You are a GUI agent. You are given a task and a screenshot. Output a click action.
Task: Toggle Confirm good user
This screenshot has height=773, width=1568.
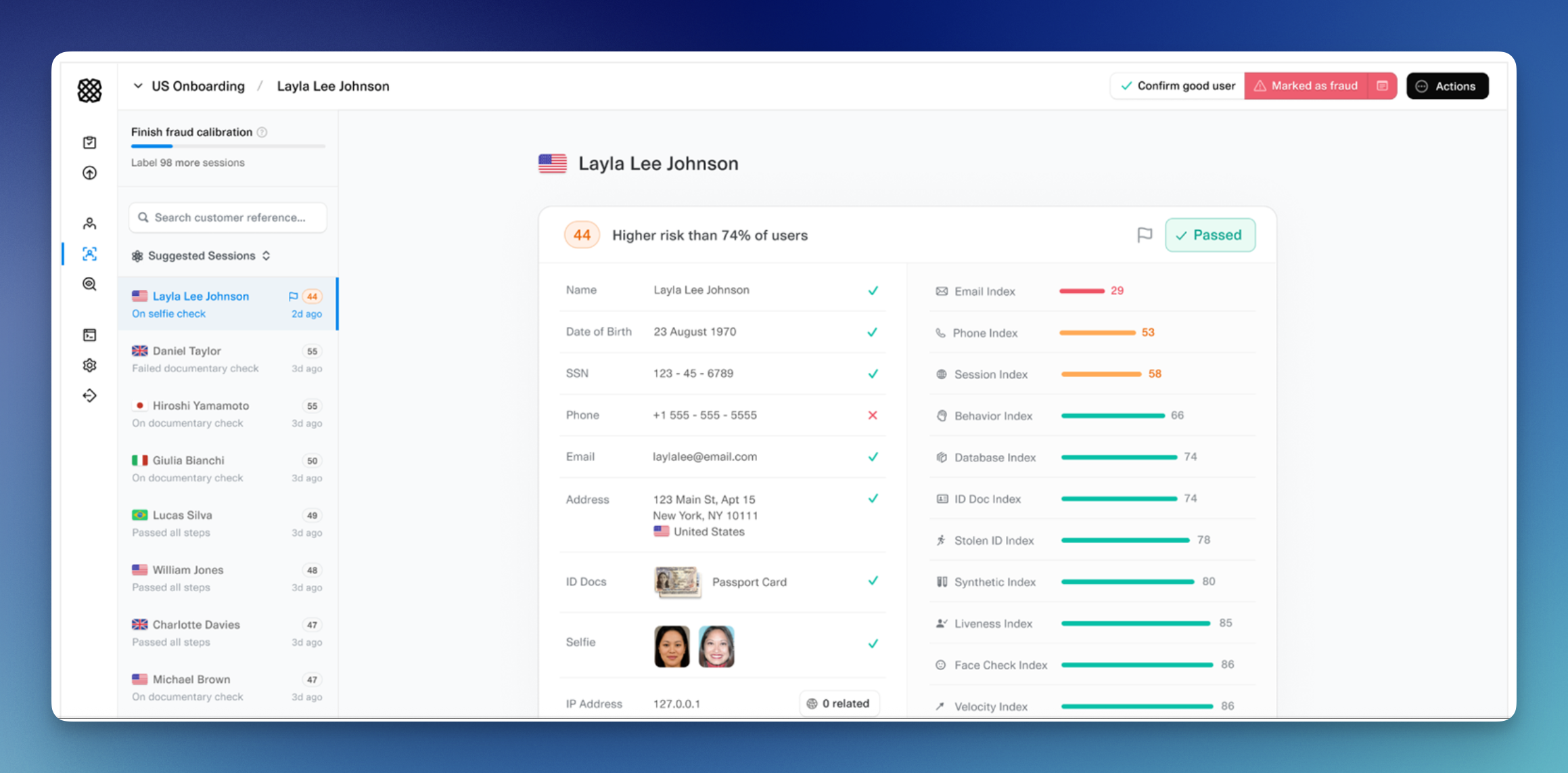[1178, 86]
